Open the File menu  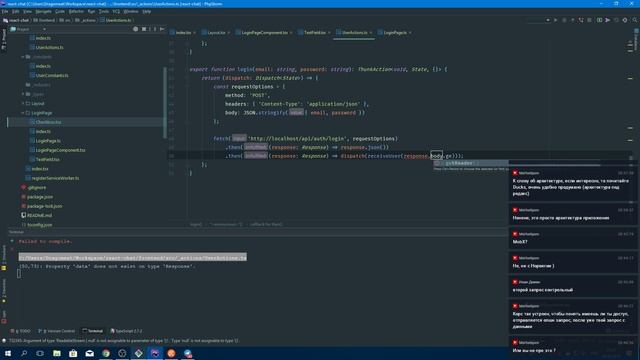click(5, 11)
